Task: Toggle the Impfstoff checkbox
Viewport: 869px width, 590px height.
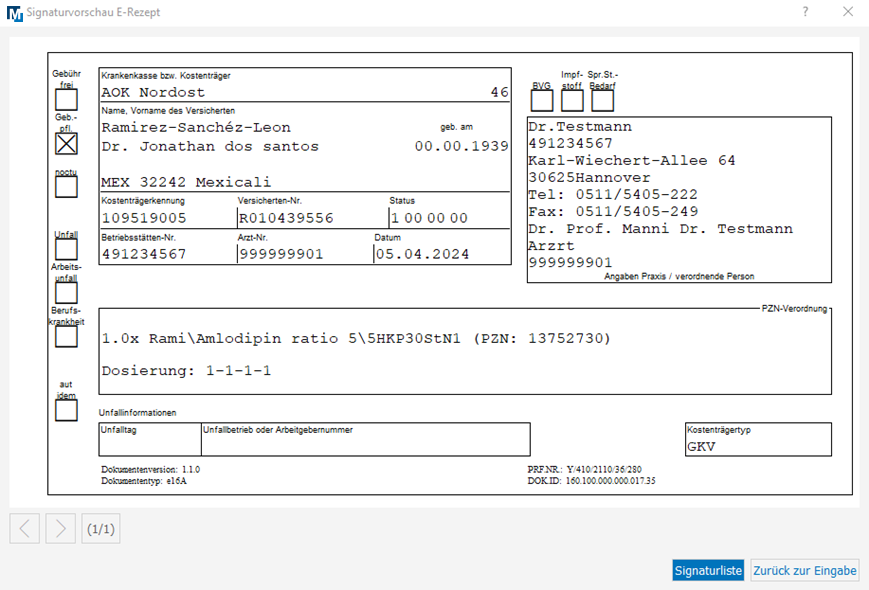Action: (572, 100)
